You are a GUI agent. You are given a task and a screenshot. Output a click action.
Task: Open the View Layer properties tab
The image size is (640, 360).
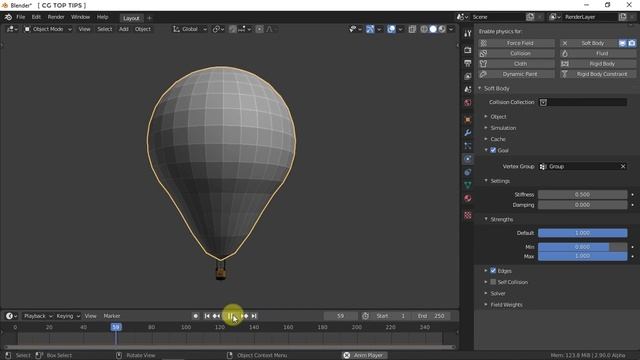click(x=468, y=76)
